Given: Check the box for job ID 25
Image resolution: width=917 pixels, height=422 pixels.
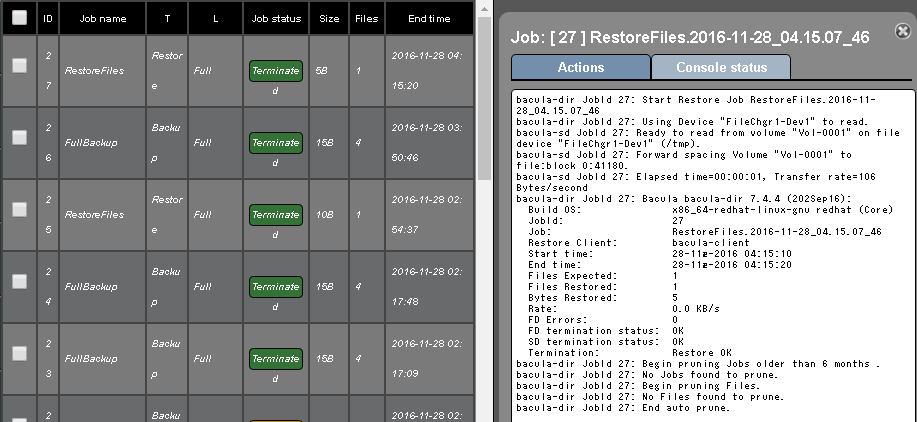Looking at the screenshot, I should (19, 209).
